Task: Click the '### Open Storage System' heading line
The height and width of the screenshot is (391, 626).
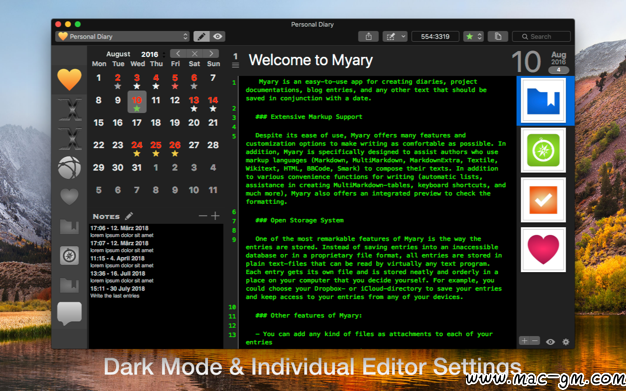Action: (x=299, y=220)
